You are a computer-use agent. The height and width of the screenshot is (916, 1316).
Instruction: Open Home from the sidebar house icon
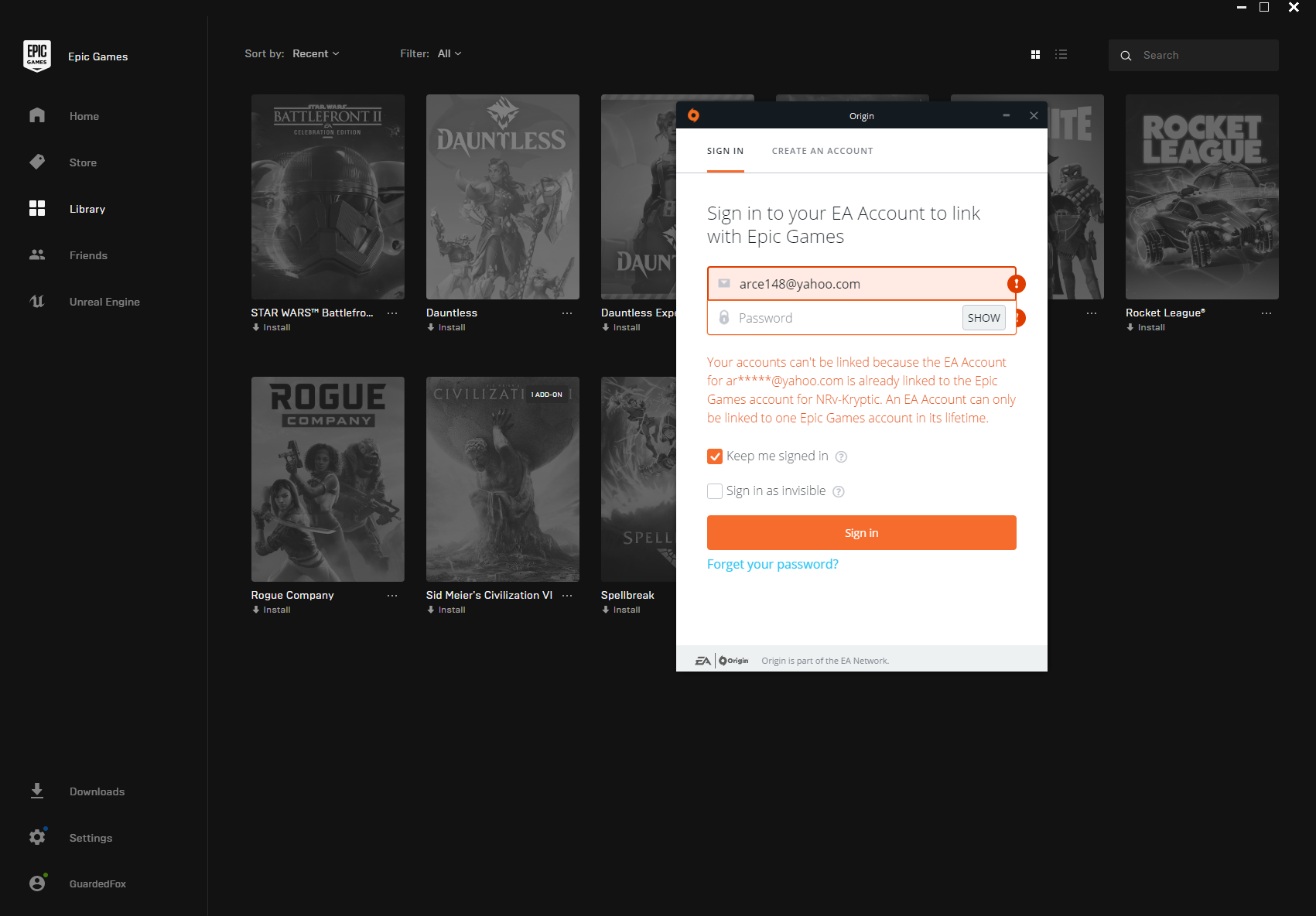pyautogui.click(x=37, y=115)
